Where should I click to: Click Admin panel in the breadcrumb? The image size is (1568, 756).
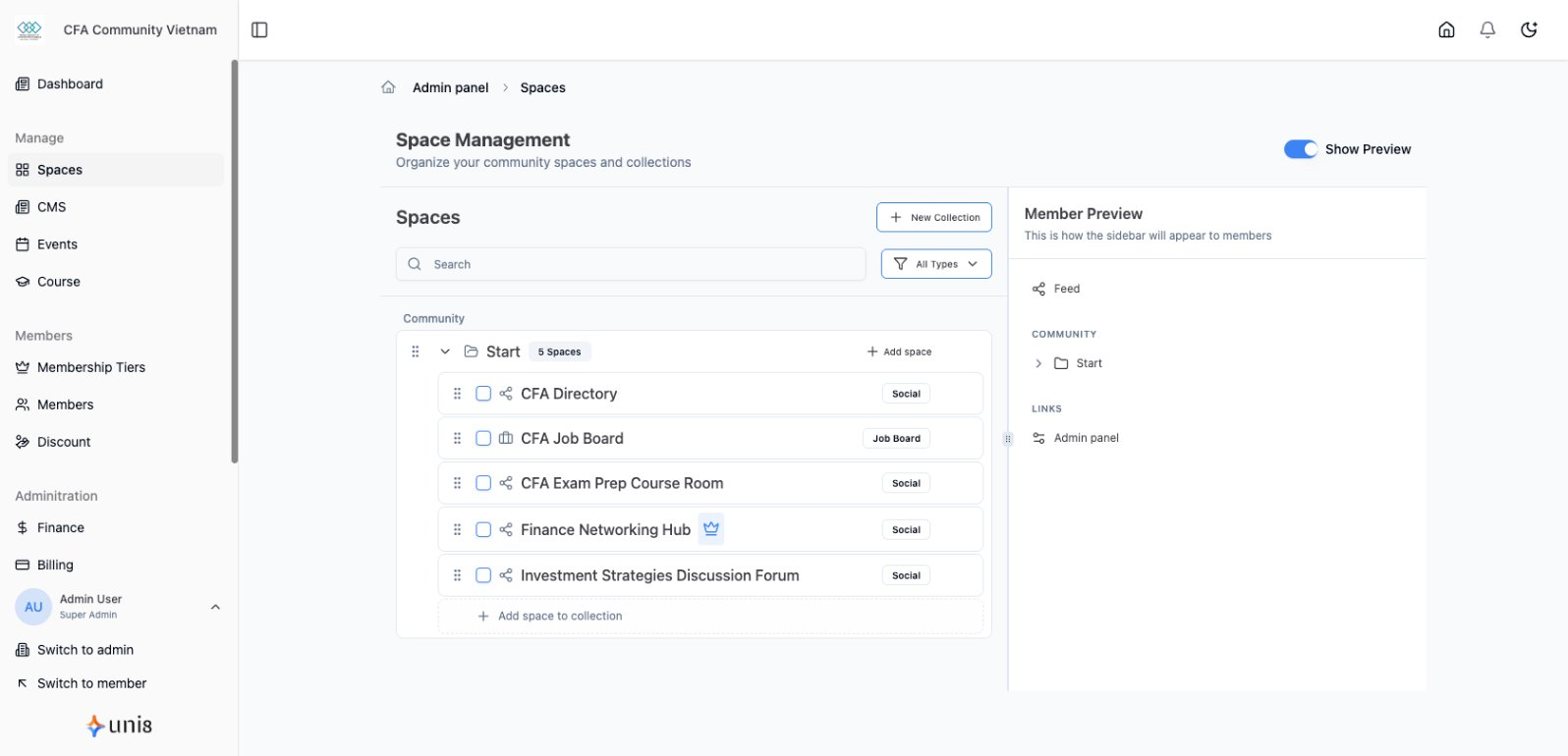click(450, 87)
